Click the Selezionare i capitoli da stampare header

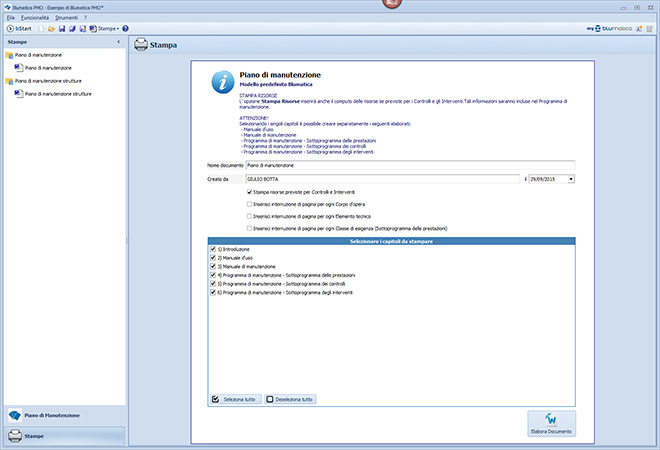(391, 241)
